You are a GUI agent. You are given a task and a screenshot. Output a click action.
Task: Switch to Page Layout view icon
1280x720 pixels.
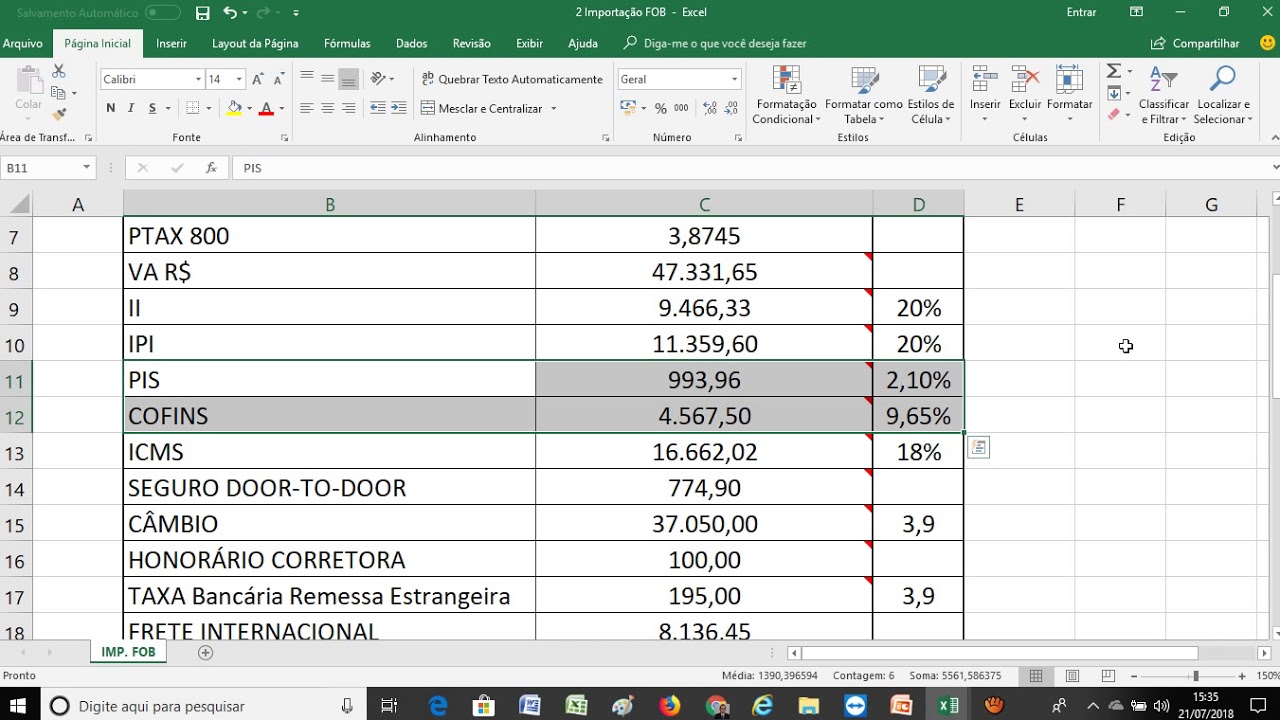pos(1072,676)
